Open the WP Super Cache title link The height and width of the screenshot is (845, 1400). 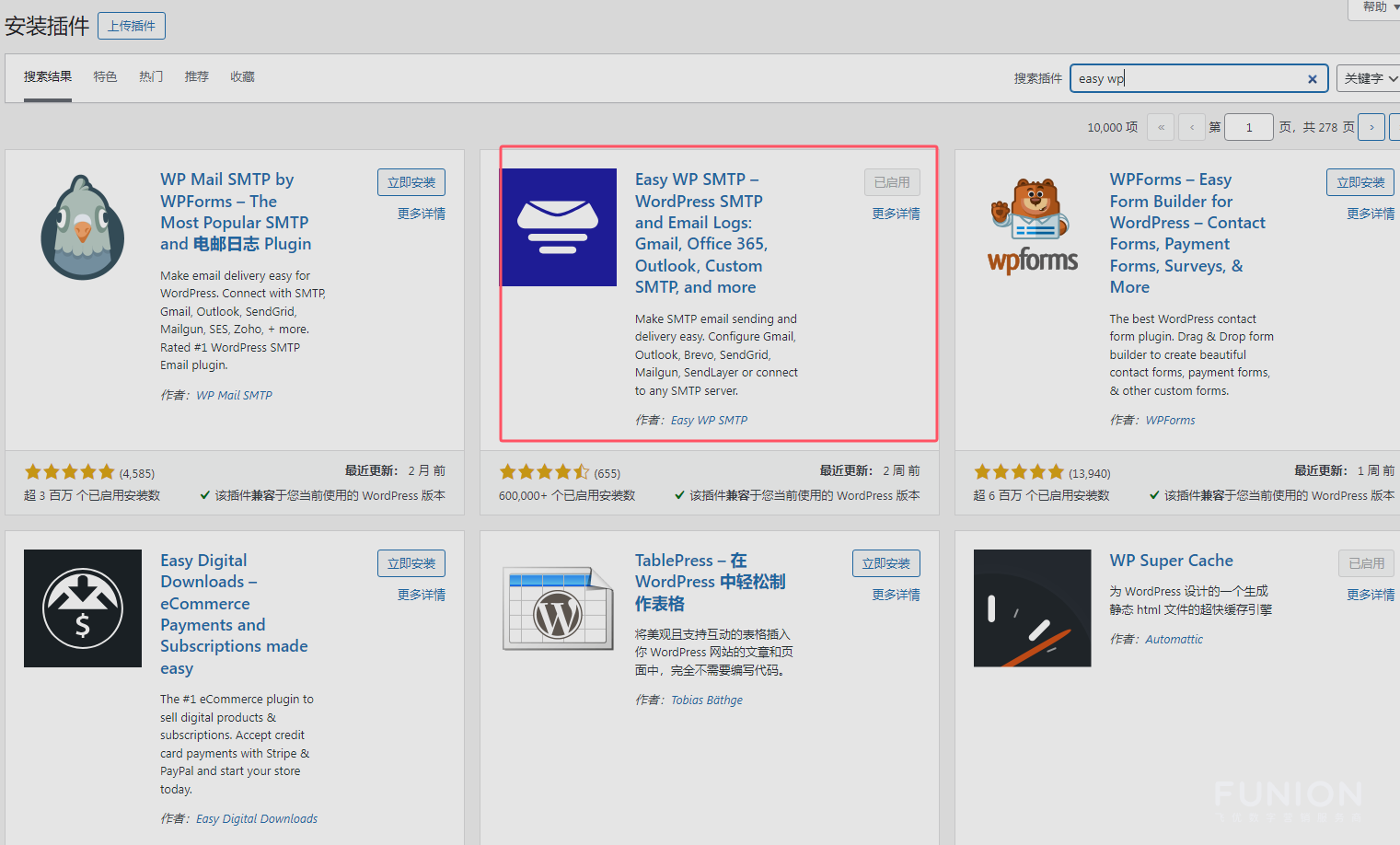click(1172, 561)
